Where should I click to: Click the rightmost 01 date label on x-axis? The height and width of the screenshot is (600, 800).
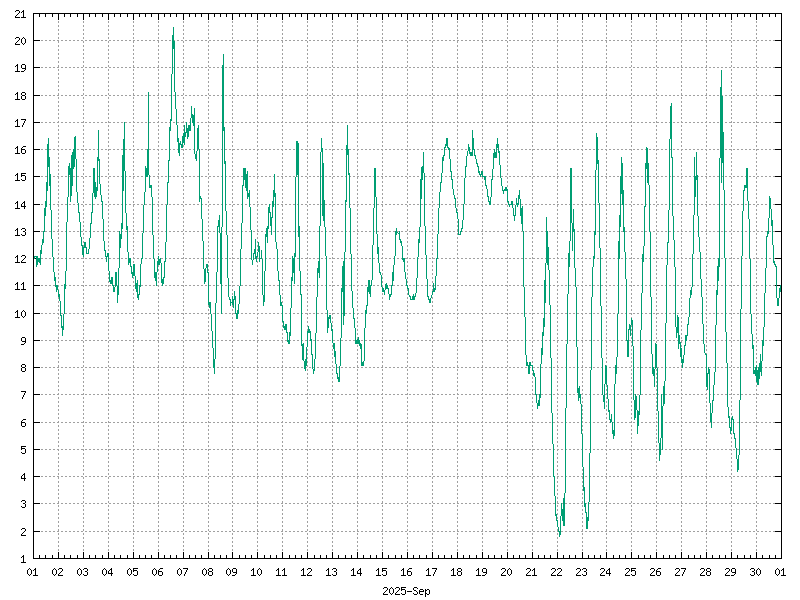tap(780, 572)
